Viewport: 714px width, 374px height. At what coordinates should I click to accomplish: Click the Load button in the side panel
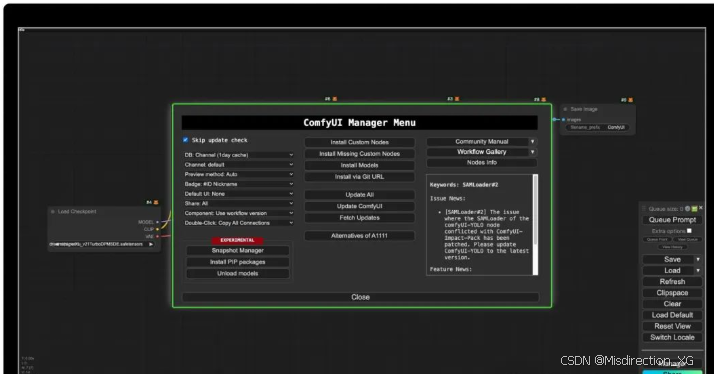(x=668, y=271)
